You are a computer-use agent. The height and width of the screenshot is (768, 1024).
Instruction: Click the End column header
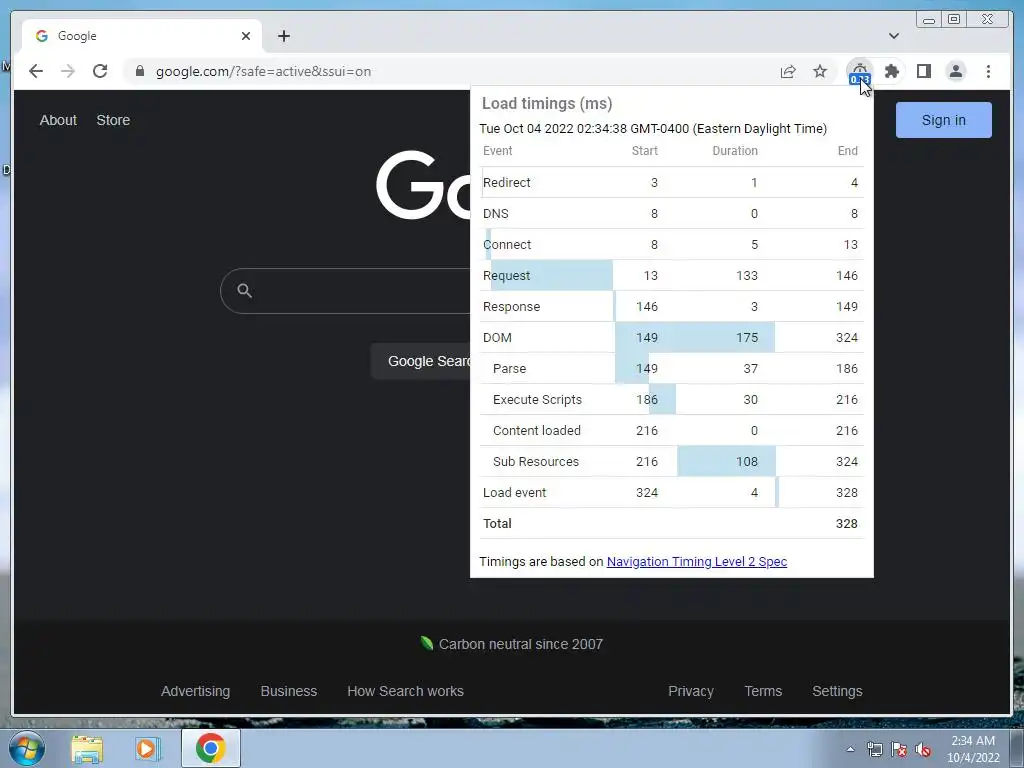pyautogui.click(x=848, y=151)
